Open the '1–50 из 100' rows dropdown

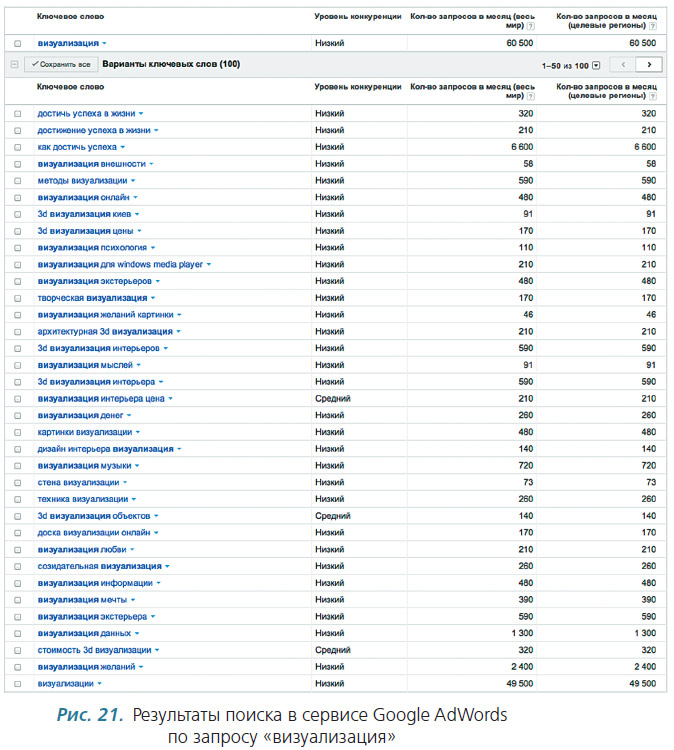[x=596, y=66]
